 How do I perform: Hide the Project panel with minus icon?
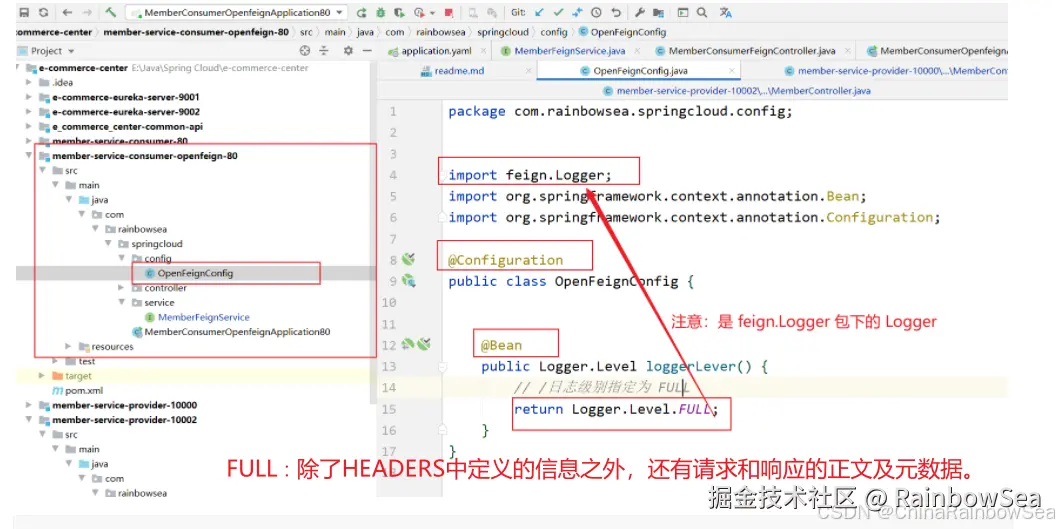click(367, 51)
